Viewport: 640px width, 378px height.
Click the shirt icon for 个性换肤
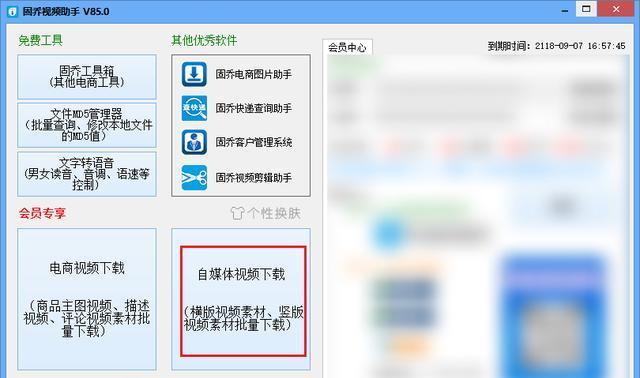(x=237, y=213)
